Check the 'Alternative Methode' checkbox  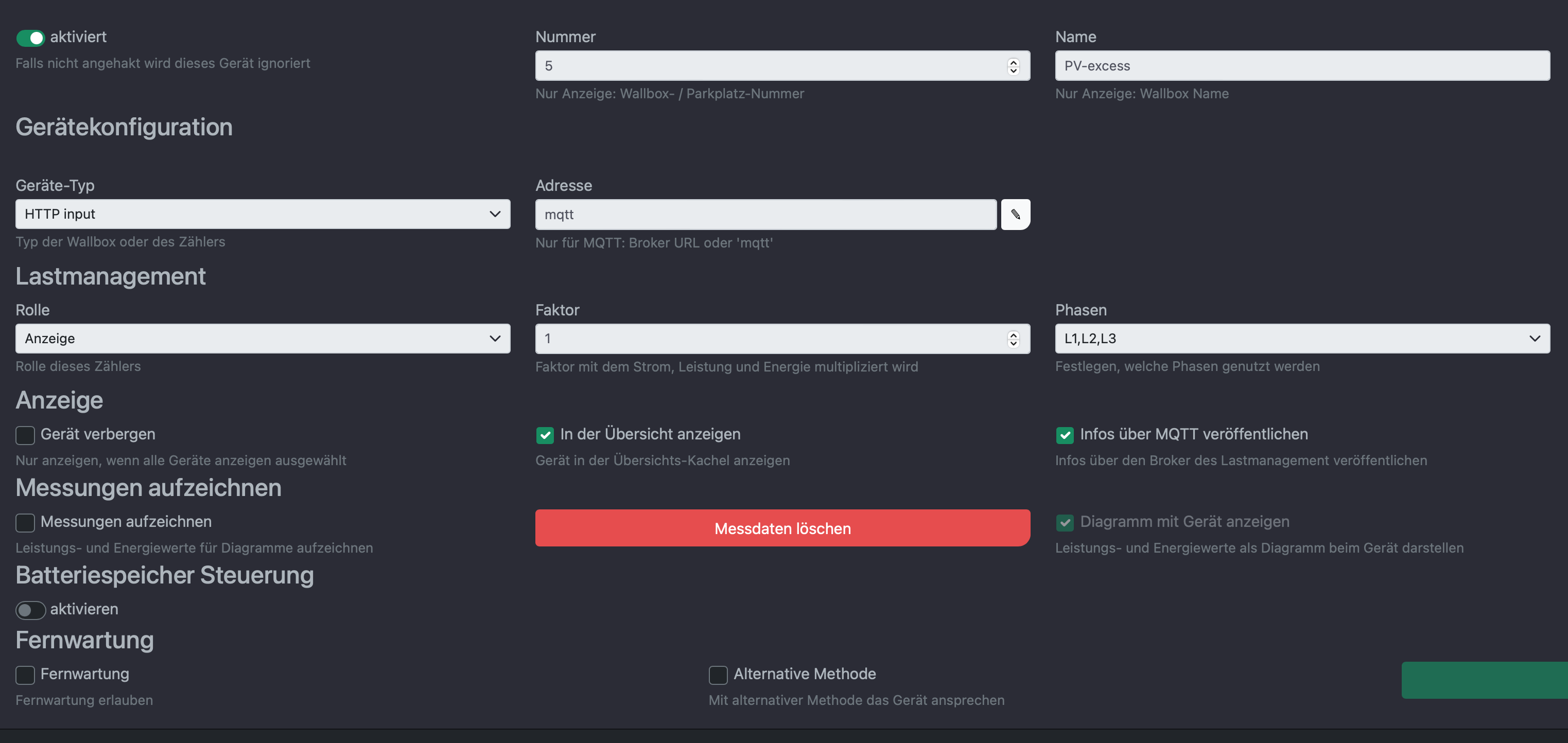(718, 675)
